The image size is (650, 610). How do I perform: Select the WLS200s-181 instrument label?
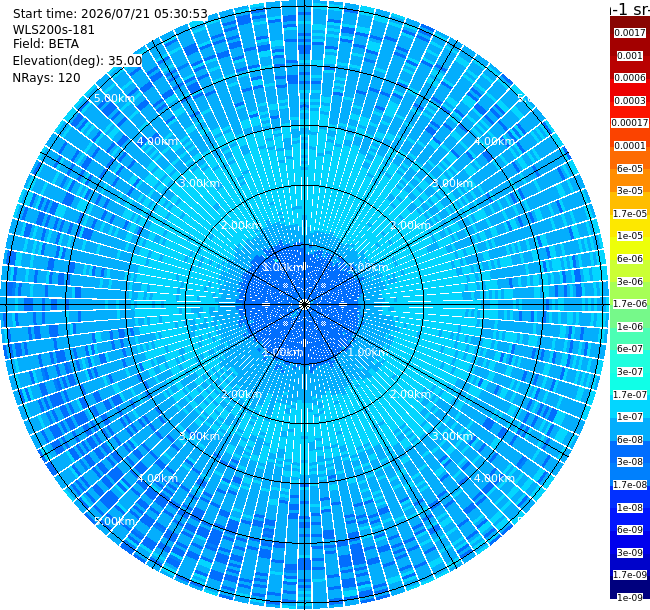[x=54, y=30]
